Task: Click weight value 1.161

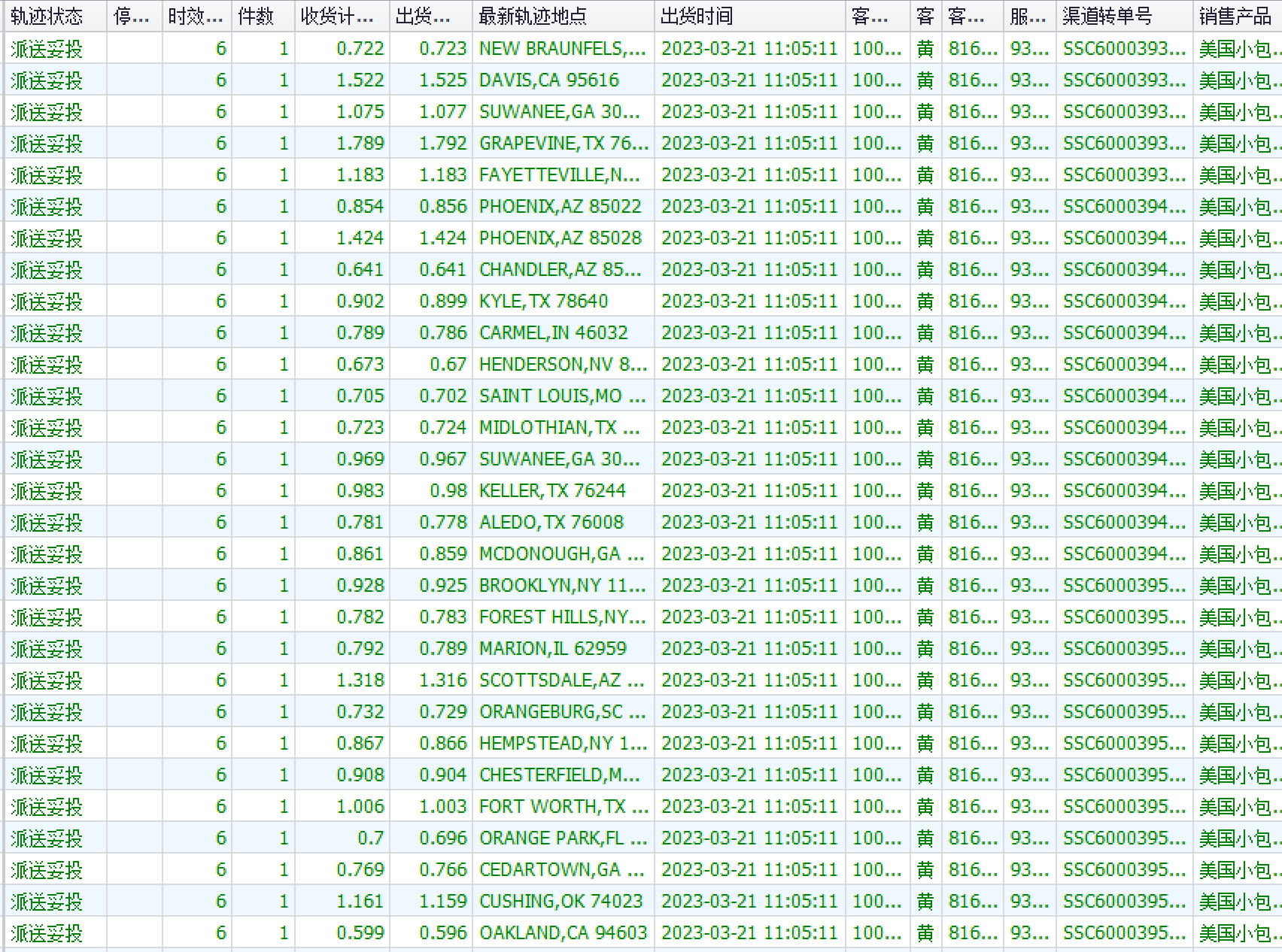Action: 360,902
